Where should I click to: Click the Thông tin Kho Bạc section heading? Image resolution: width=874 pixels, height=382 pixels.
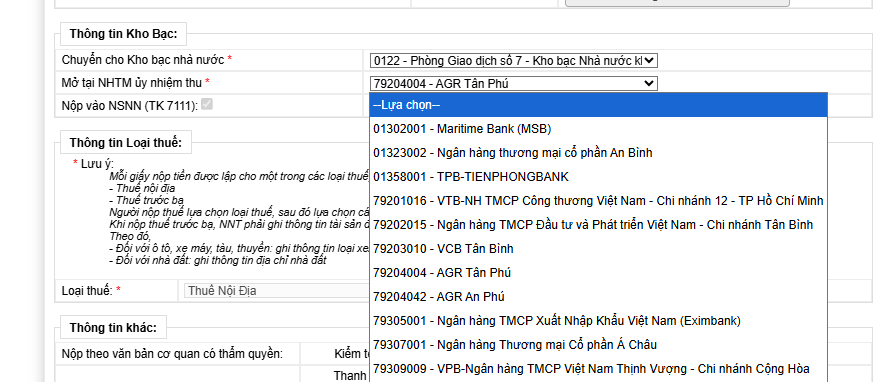coord(123,33)
